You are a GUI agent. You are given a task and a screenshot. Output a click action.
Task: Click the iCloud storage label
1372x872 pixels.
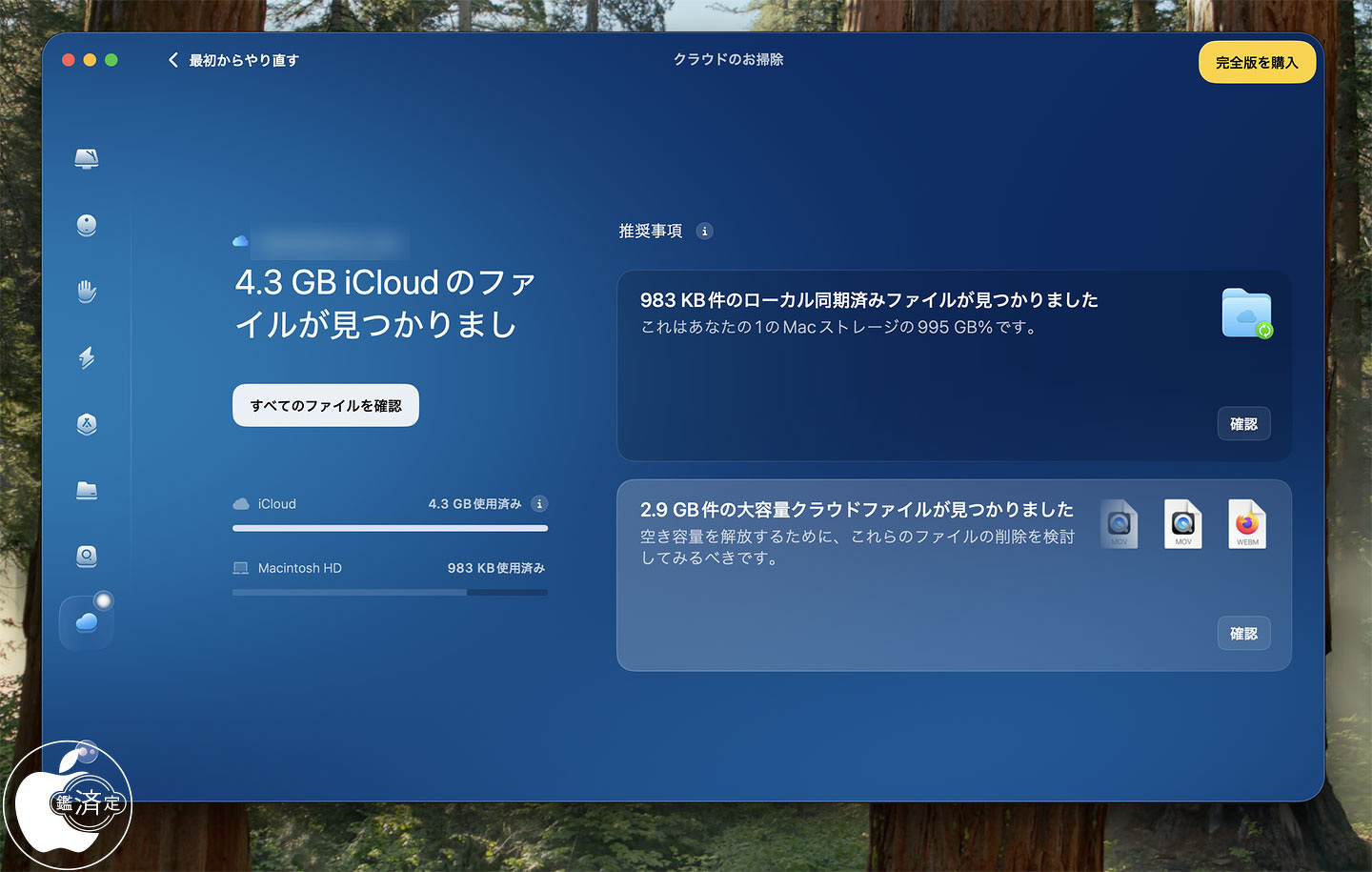277,504
